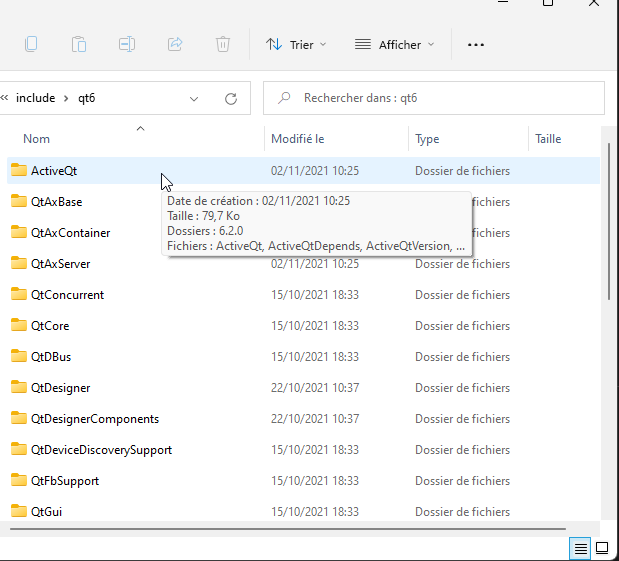The image size is (619, 561).
Task: Click the QtAxContainer folder icon
Action: coord(19,232)
